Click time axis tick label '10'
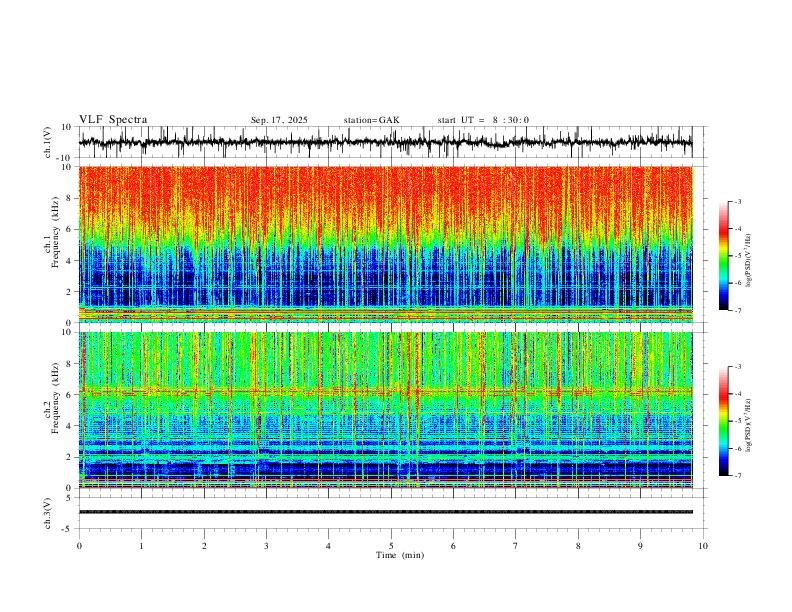This screenshot has width=792, height=612. (703, 546)
